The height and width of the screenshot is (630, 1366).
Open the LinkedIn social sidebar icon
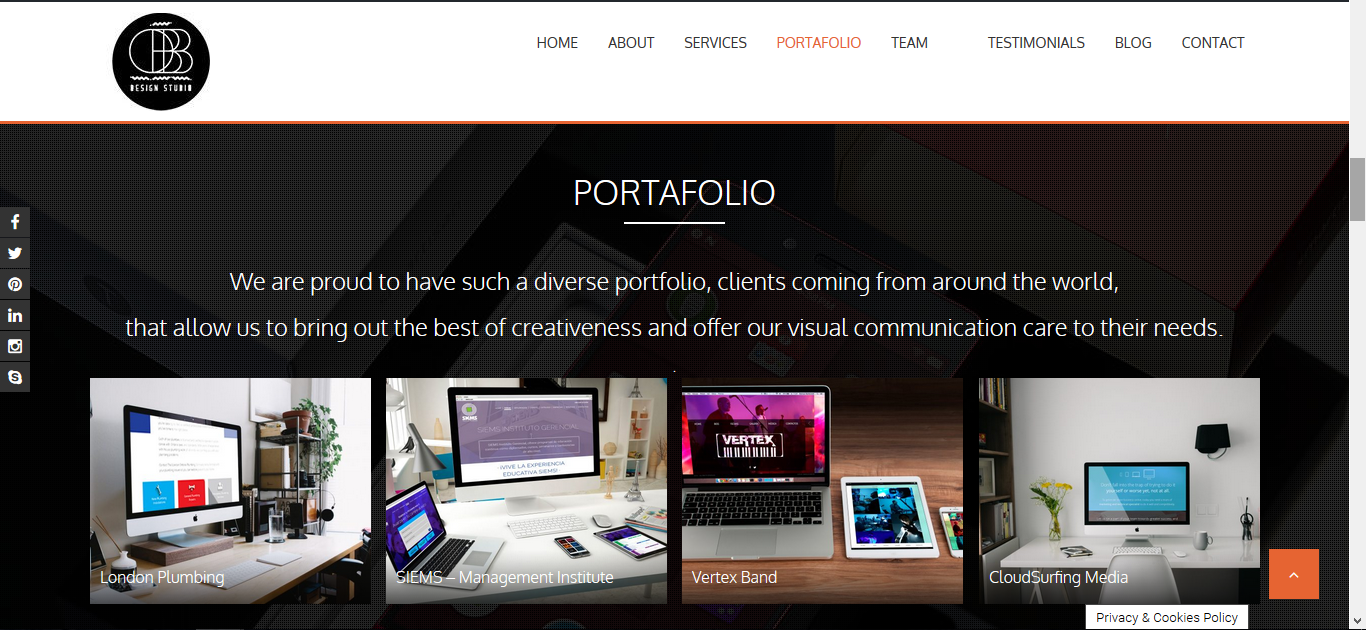click(x=15, y=315)
